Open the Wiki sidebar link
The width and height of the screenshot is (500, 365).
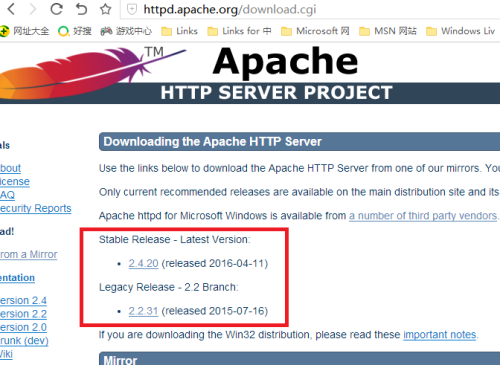(6, 354)
